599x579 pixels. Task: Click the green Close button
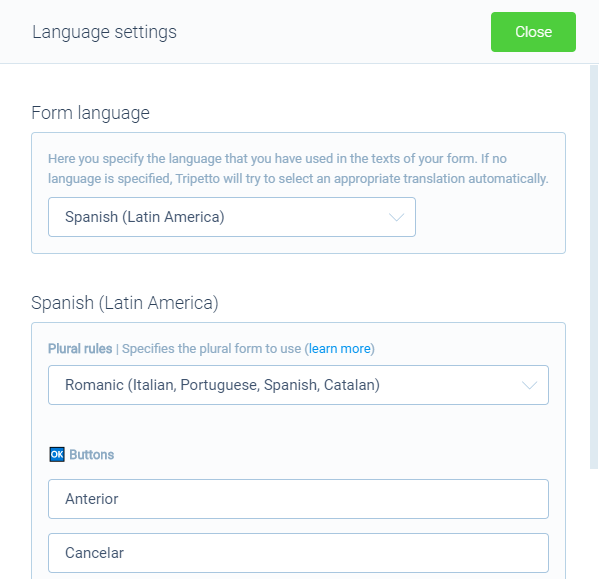(533, 32)
